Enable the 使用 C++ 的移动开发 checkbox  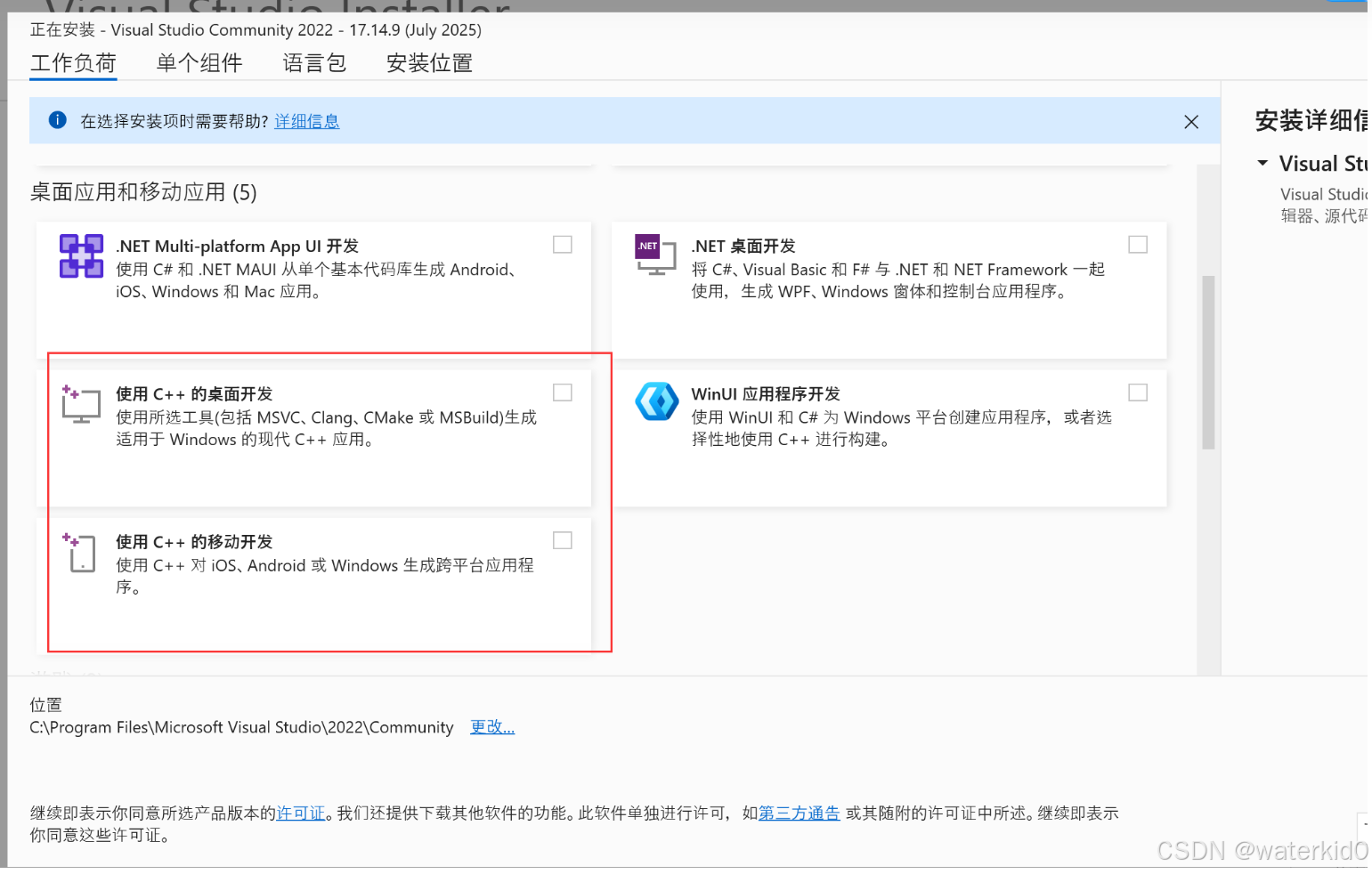point(563,540)
